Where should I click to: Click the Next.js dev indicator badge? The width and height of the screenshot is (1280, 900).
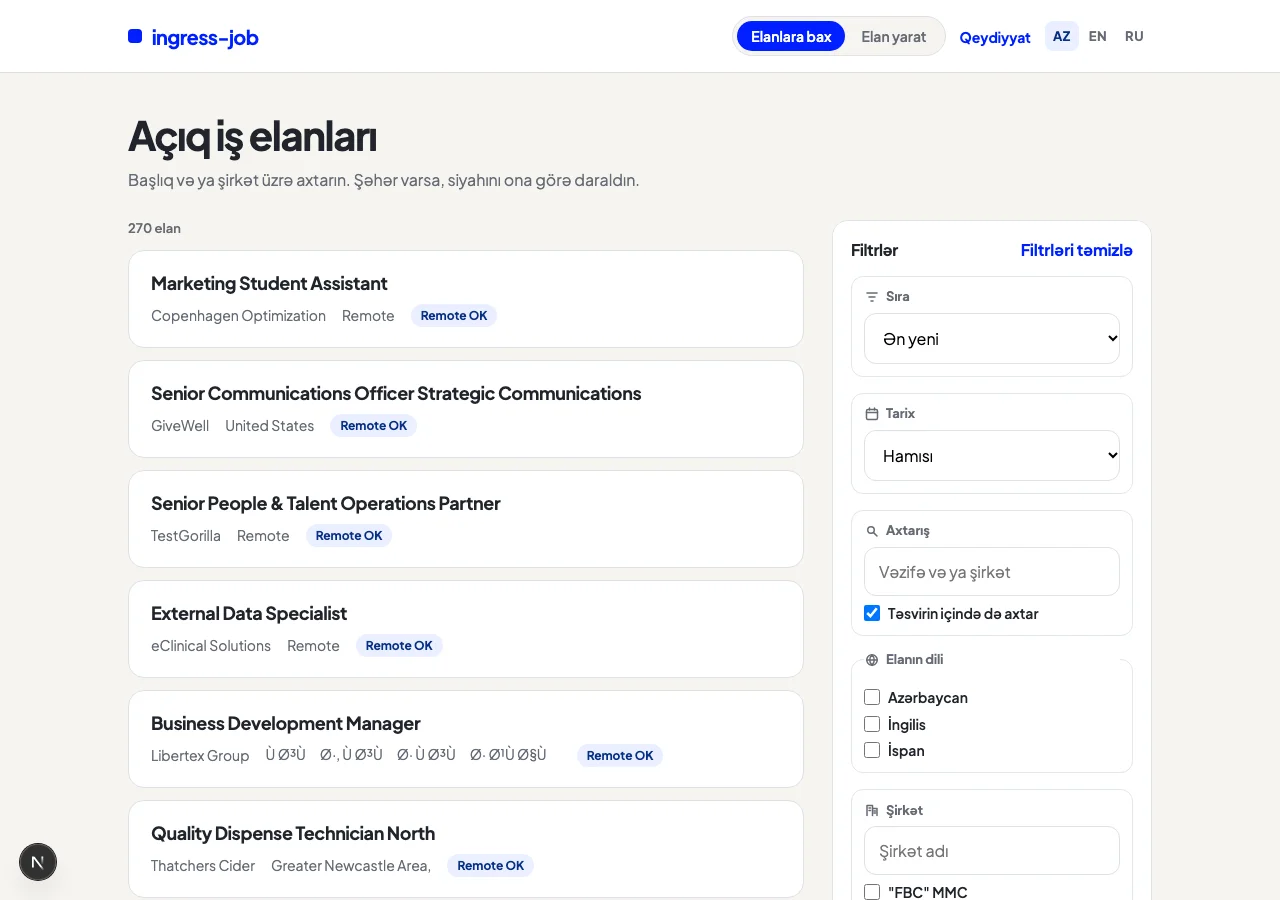38,862
